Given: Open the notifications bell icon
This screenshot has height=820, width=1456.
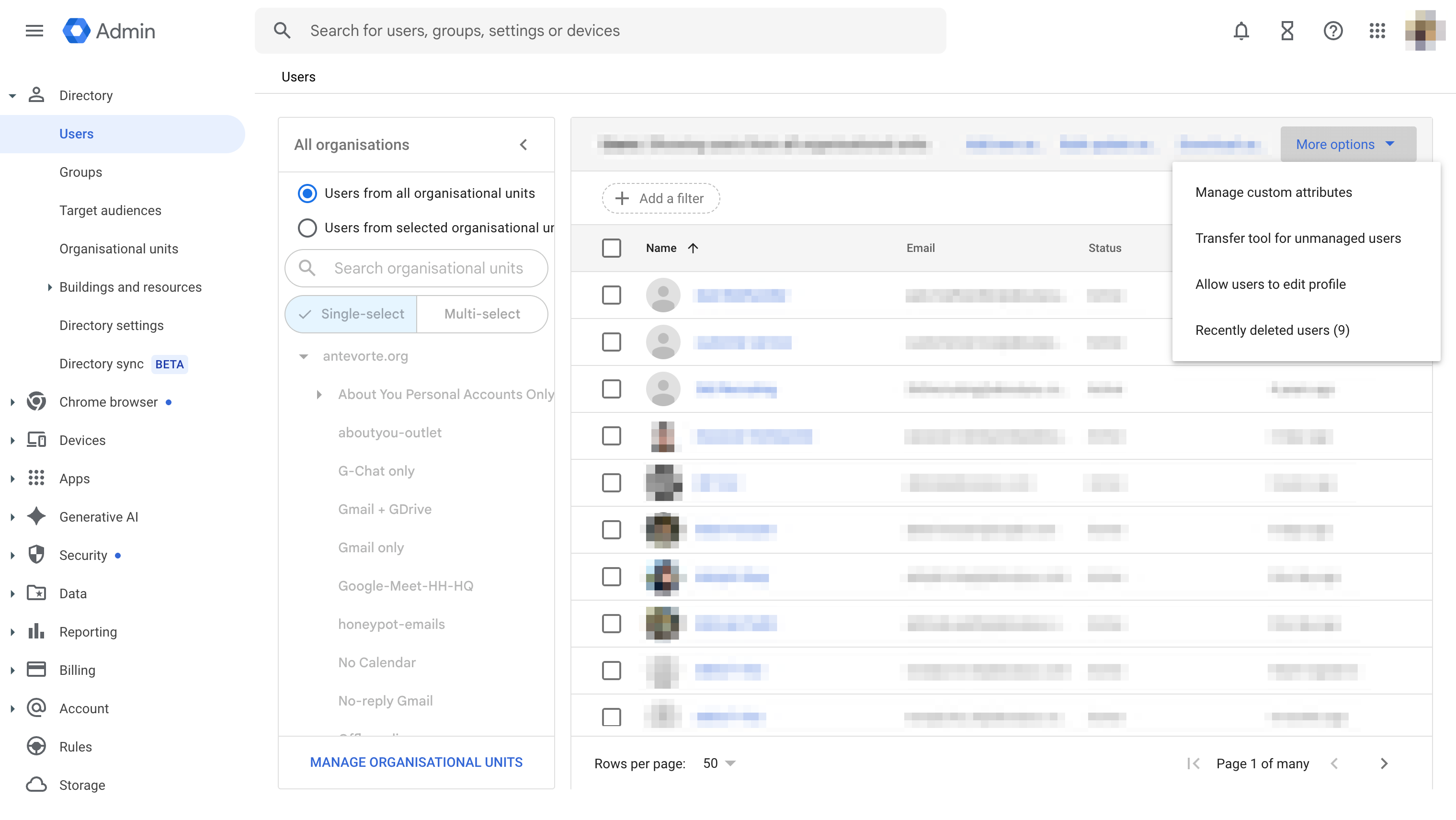Looking at the screenshot, I should tap(1240, 31).
